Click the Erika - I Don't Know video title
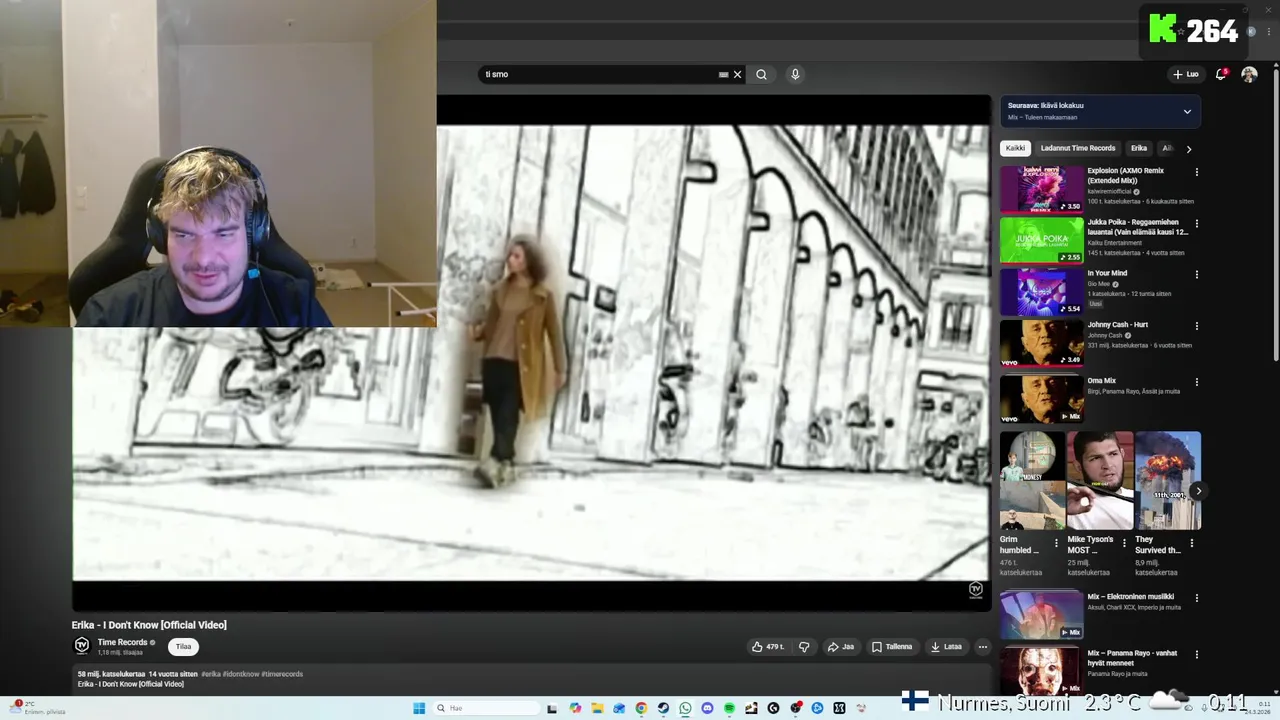Viewport: 1280px width, 720px height. [x=149, y=625]
